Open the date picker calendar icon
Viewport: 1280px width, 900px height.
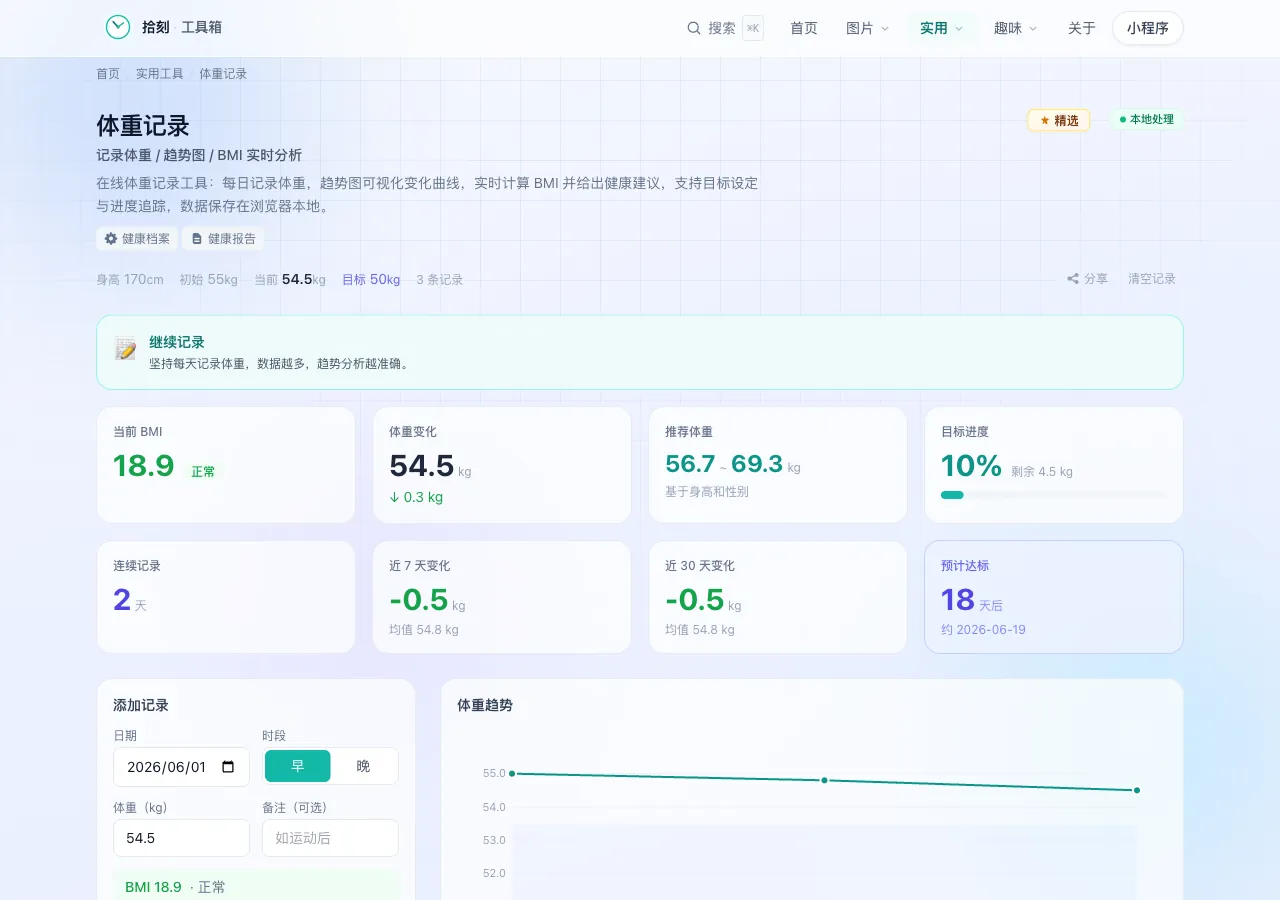coord(228,767)
